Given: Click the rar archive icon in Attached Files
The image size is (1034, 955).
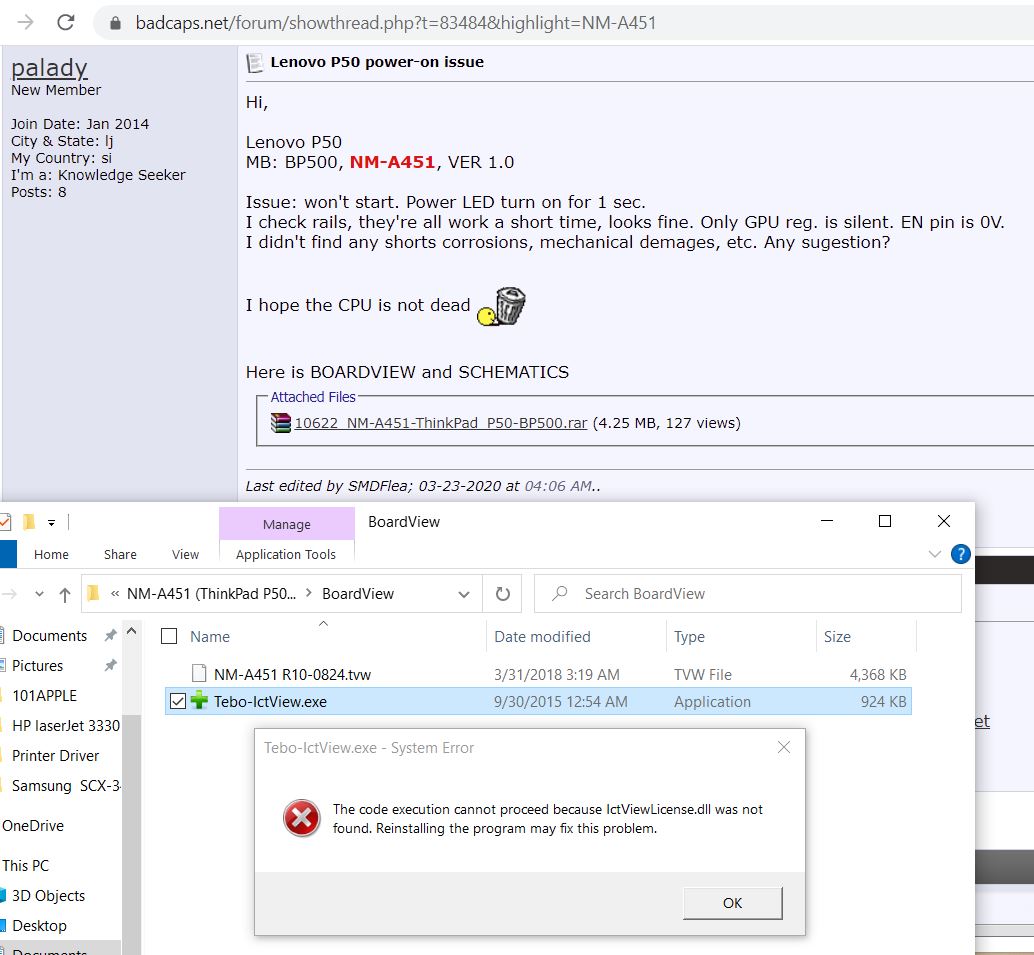Looking at the screenshot, I should click(x=280, y=423).
